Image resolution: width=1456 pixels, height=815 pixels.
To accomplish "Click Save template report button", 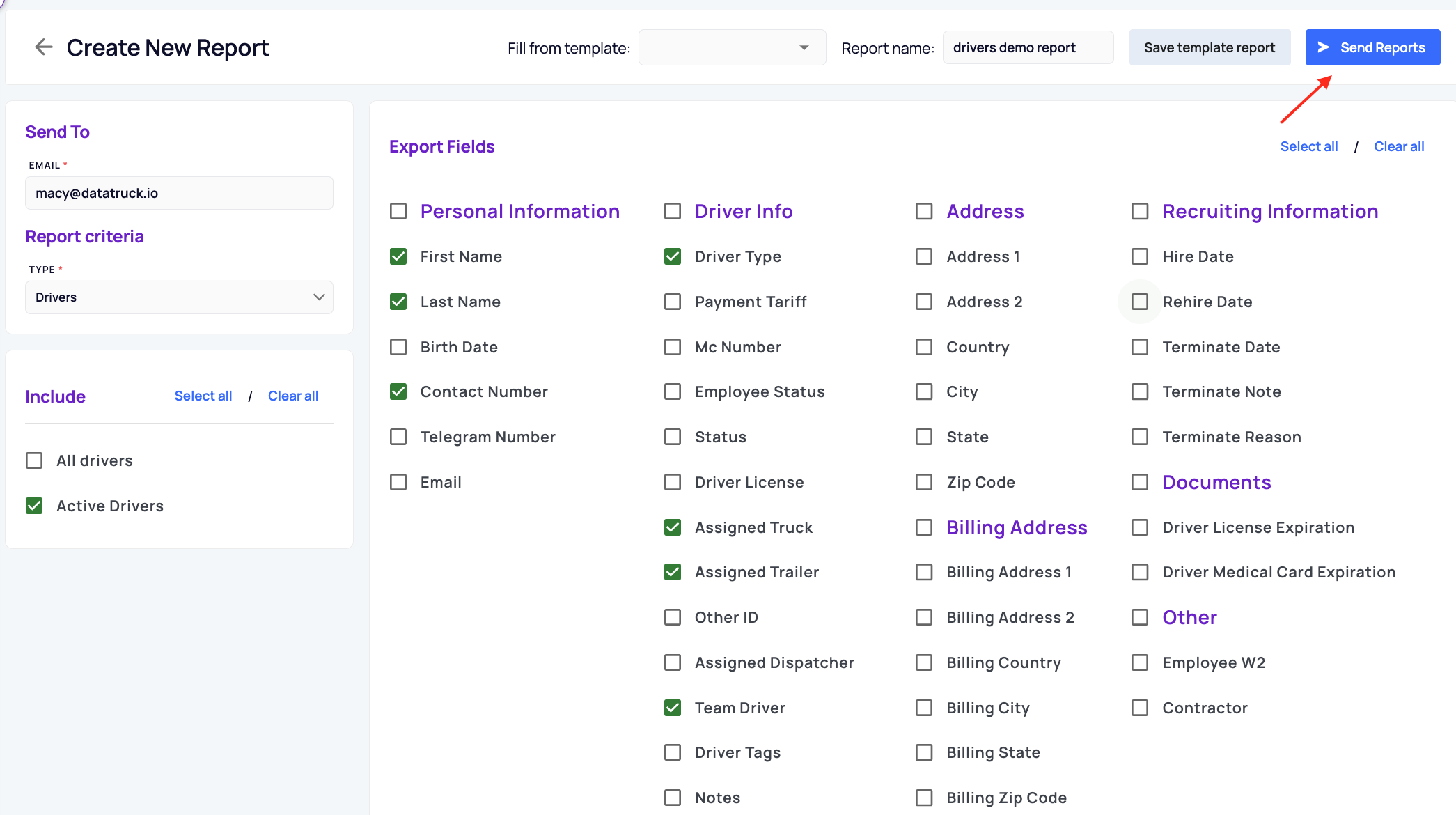I will click(1210, 47).
